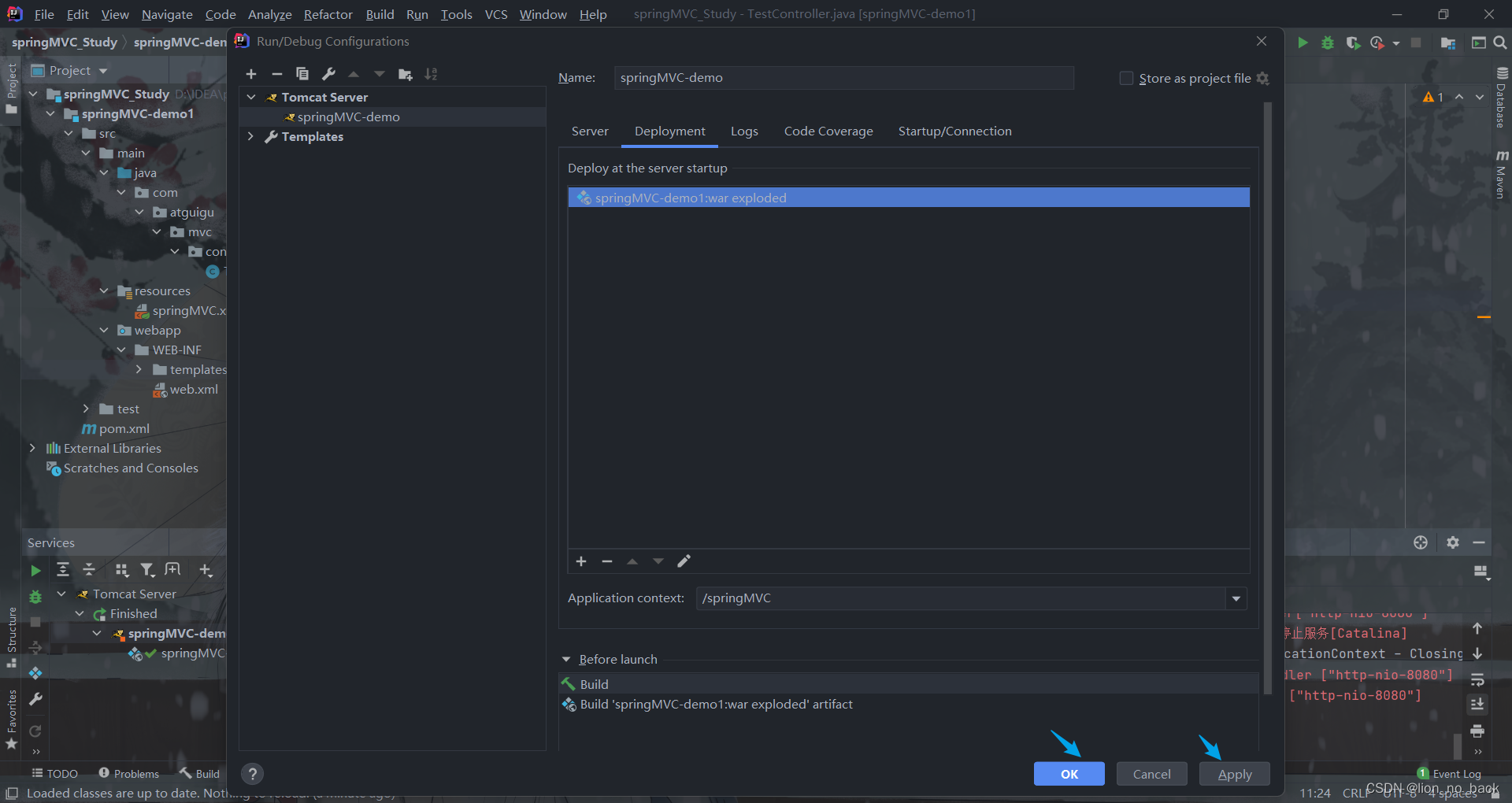Screen dimensions: 1512x803
Task: Select the Build before-launch task
Action: point(908,684)
